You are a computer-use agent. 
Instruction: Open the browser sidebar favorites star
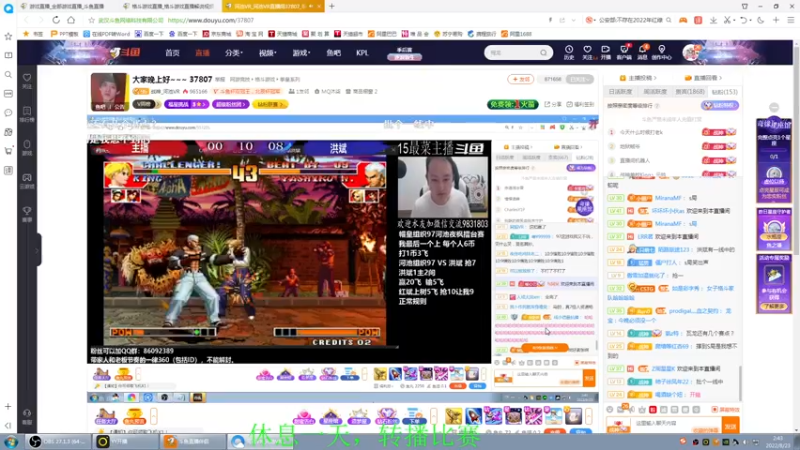(8, 36)
